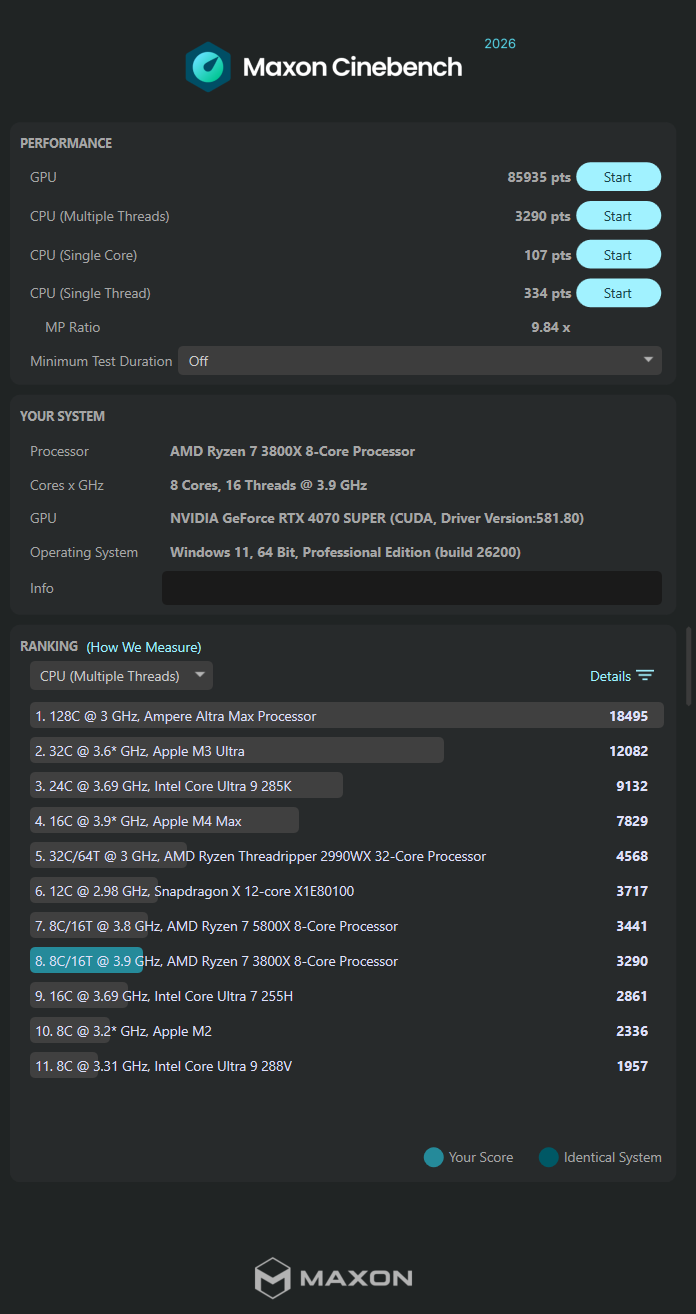The image size is (696, 1314).
Task: Select the Apple M4 Max ranking row
Action: pos(346,821)
